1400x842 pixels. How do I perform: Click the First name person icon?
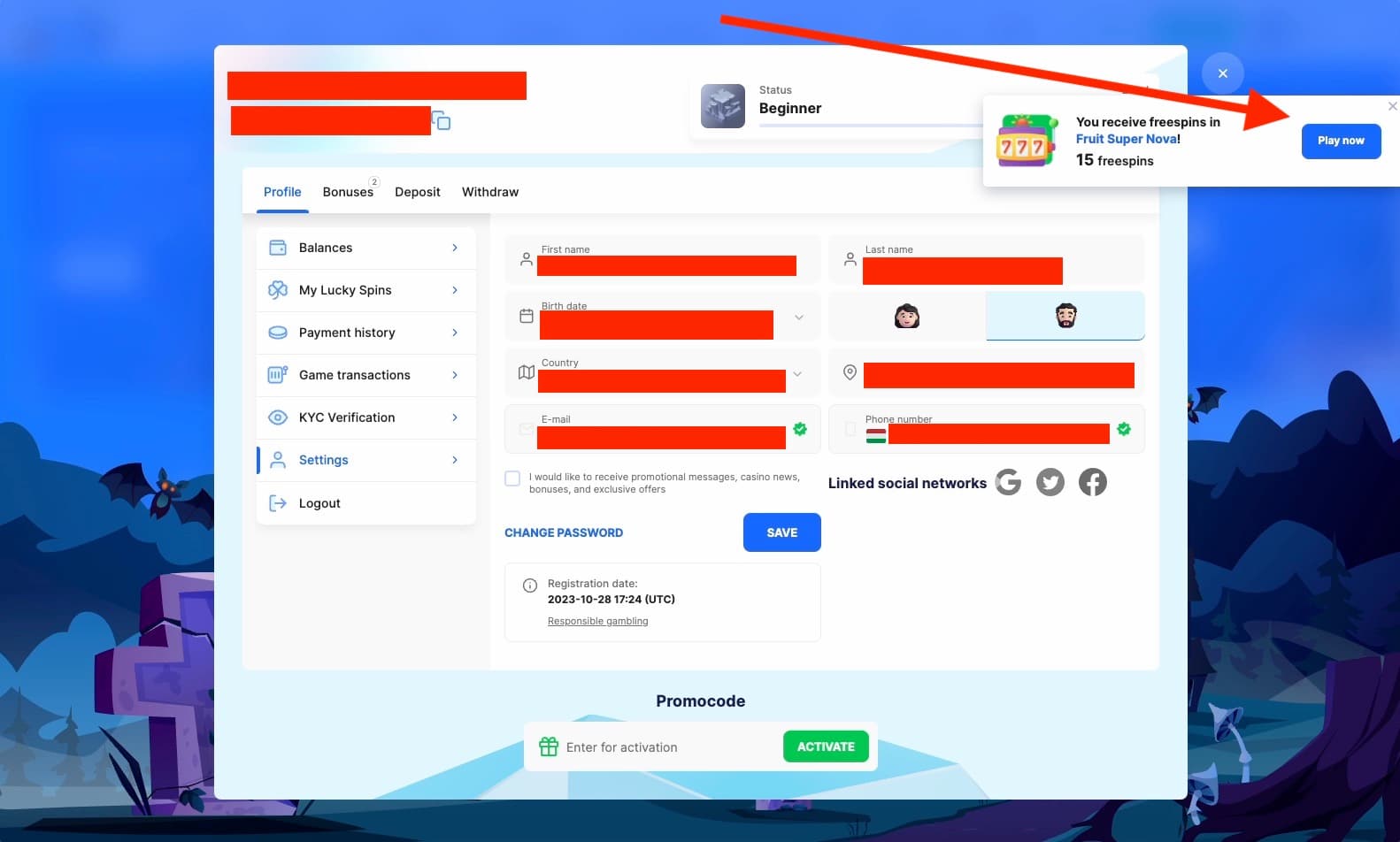[x=527, y=259]
